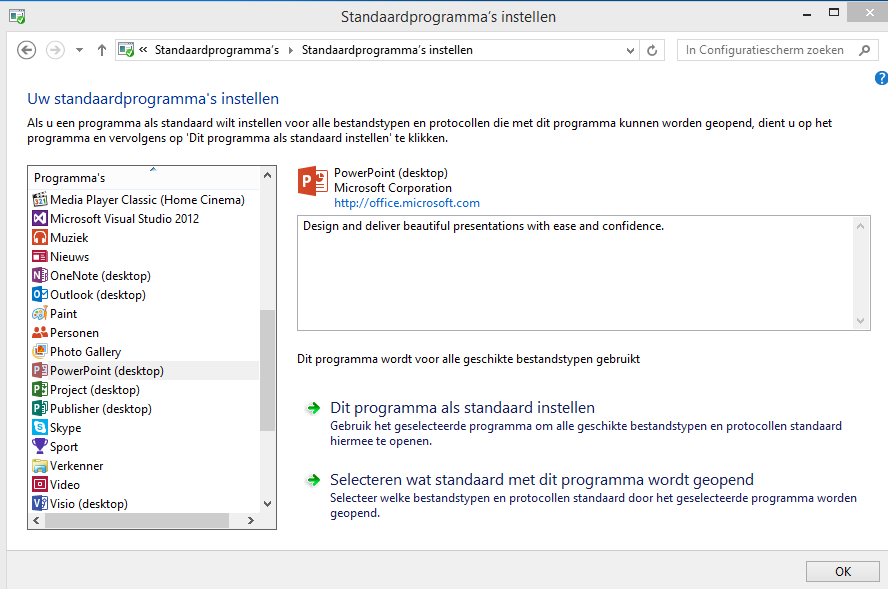Minimize the window
This screenshot has width=888, height=589.
(807, 14)
